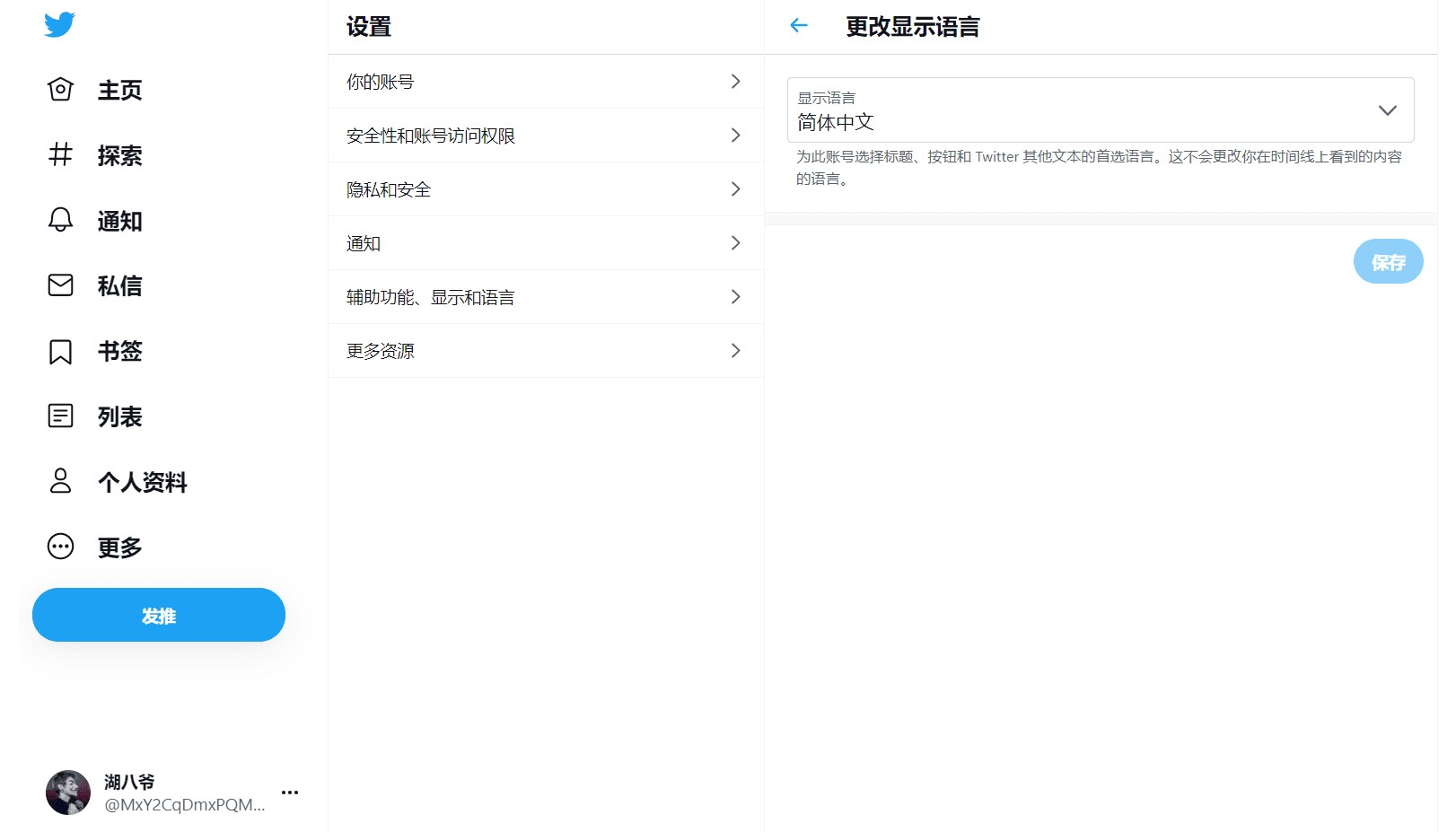Open 通知 (Notifications) bell icon
Image resolution: width=1456 pixels, height=832 pixels.
pos(59,221)
